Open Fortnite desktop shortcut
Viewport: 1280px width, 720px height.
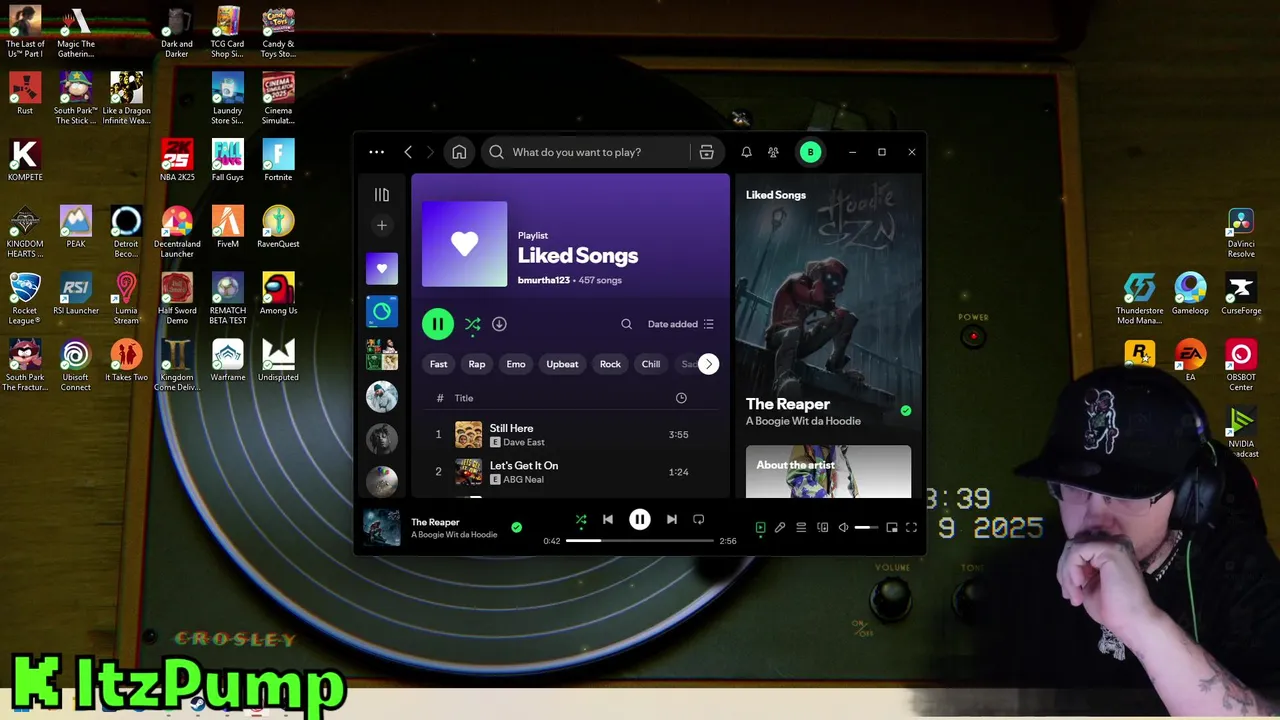click(278, 160)
